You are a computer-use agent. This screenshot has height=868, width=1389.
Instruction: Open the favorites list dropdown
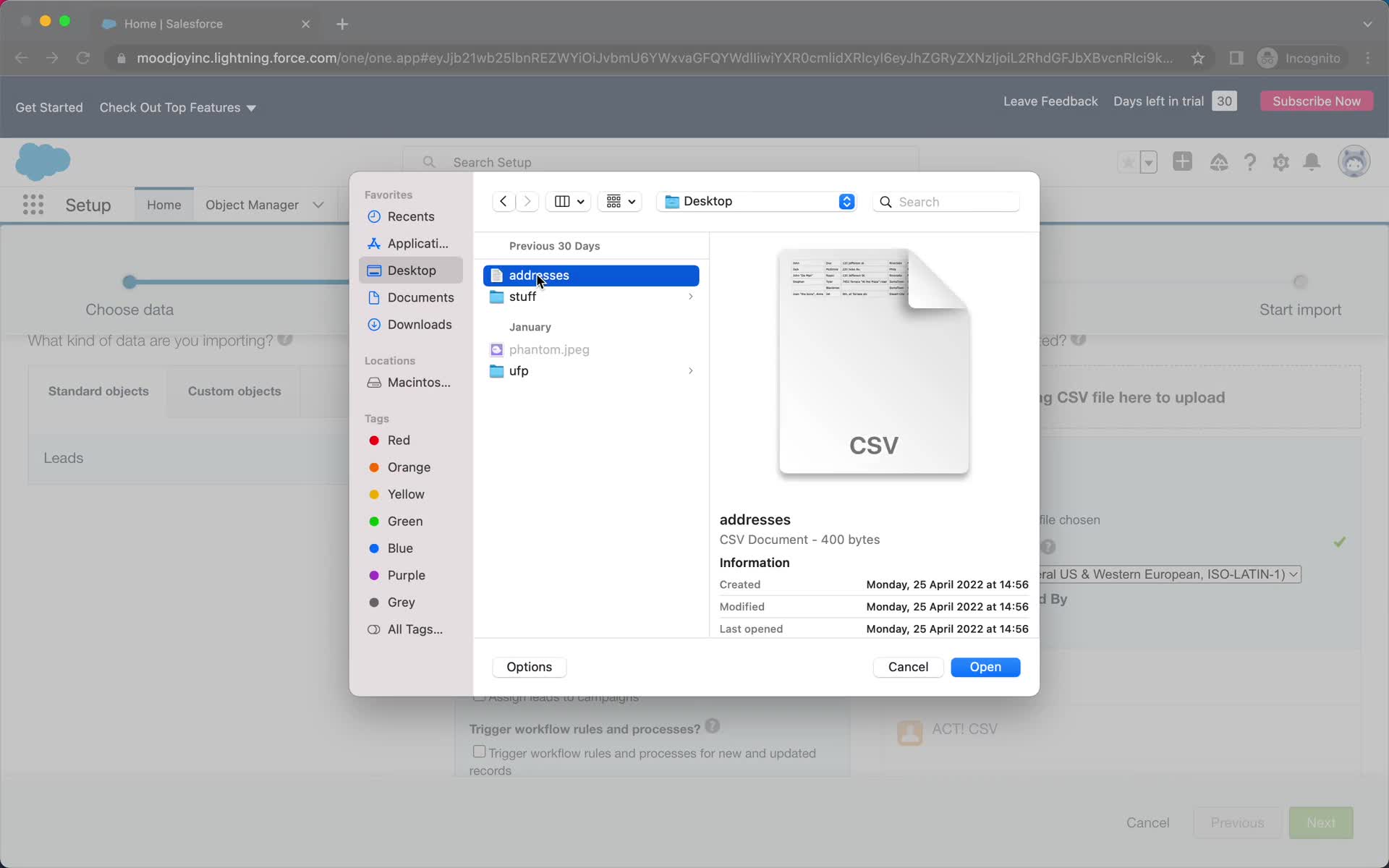click(1148, 162)
